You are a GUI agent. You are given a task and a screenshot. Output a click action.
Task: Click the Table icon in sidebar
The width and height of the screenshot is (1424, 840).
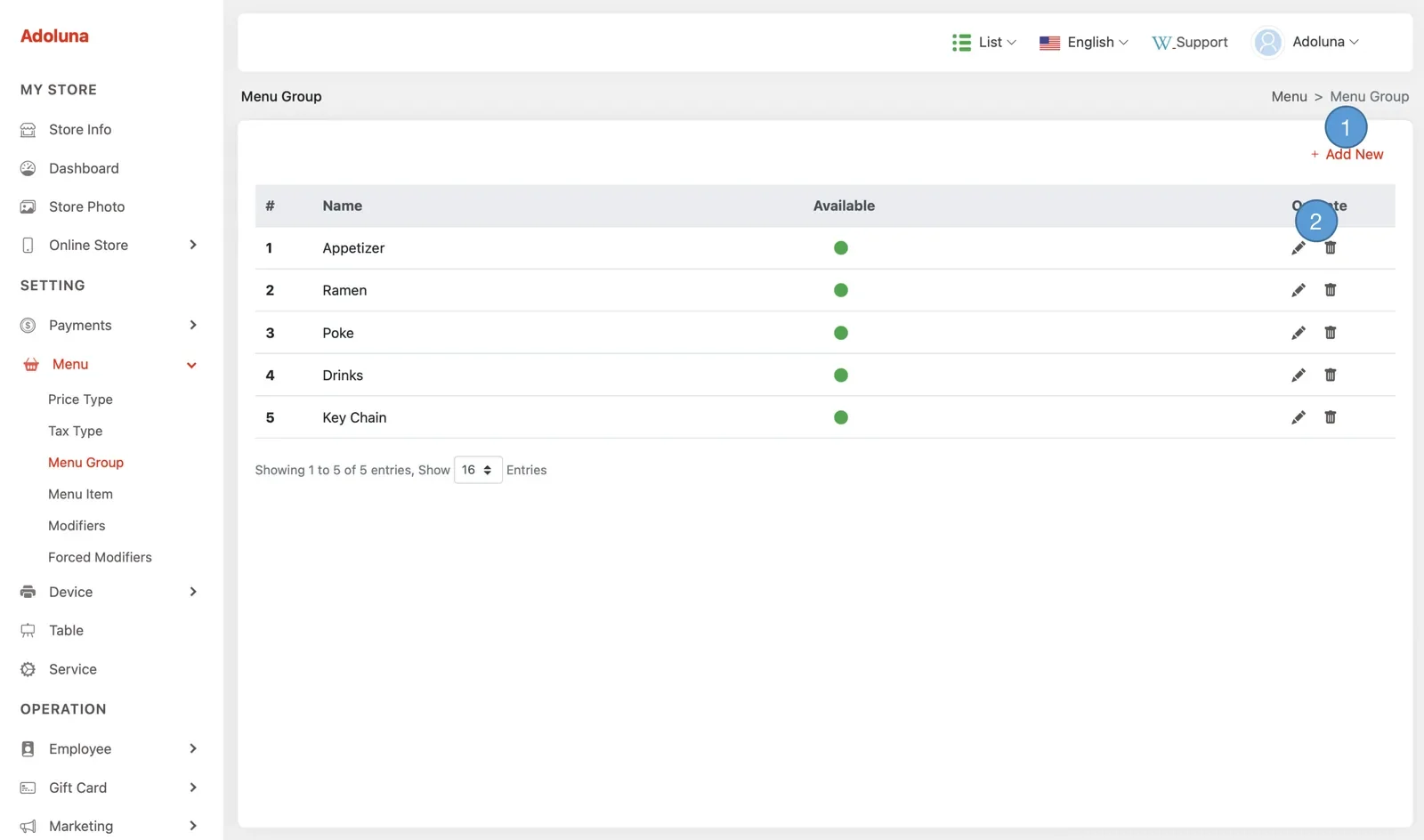pos(28,631)
